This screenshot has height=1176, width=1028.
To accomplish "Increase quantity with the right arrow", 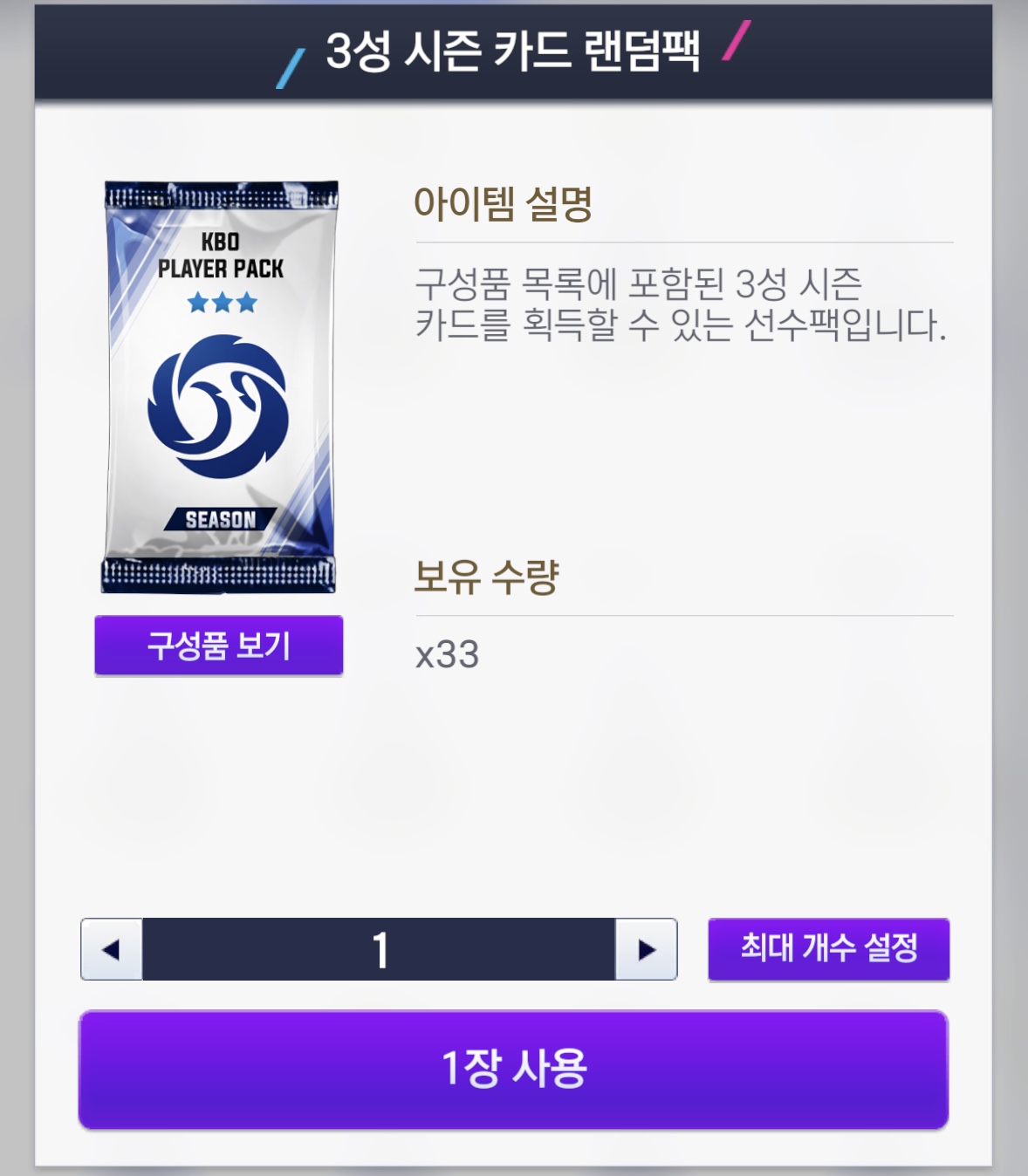I will [647, 949].
